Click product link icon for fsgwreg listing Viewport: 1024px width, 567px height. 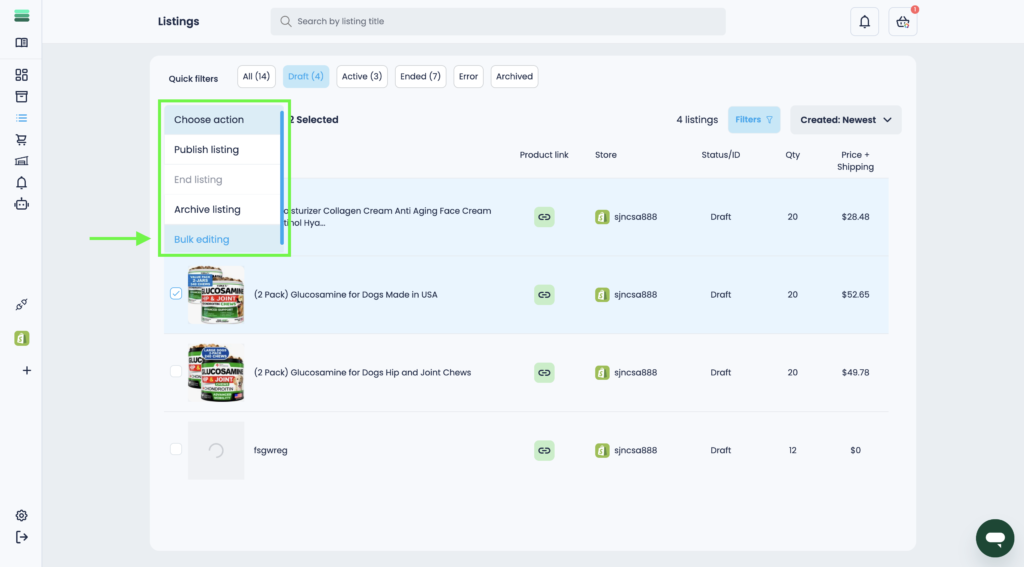coord(544,450)
